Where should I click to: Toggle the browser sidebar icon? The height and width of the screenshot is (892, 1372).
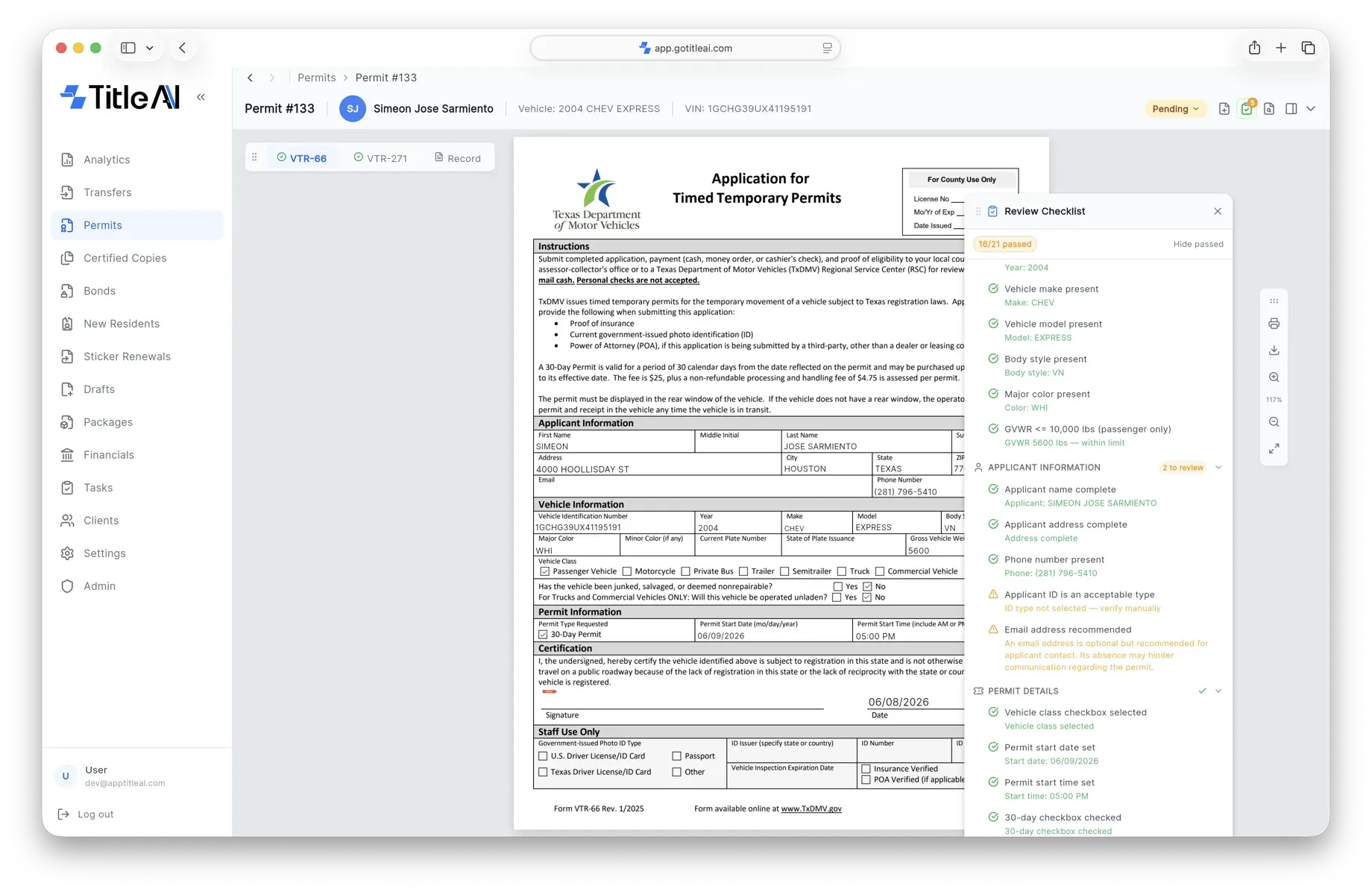[x=128, y=48]
